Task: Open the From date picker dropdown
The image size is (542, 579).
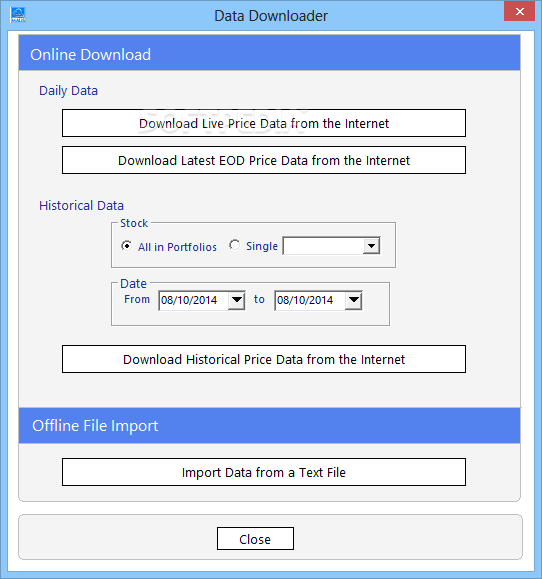Action: 236,300
